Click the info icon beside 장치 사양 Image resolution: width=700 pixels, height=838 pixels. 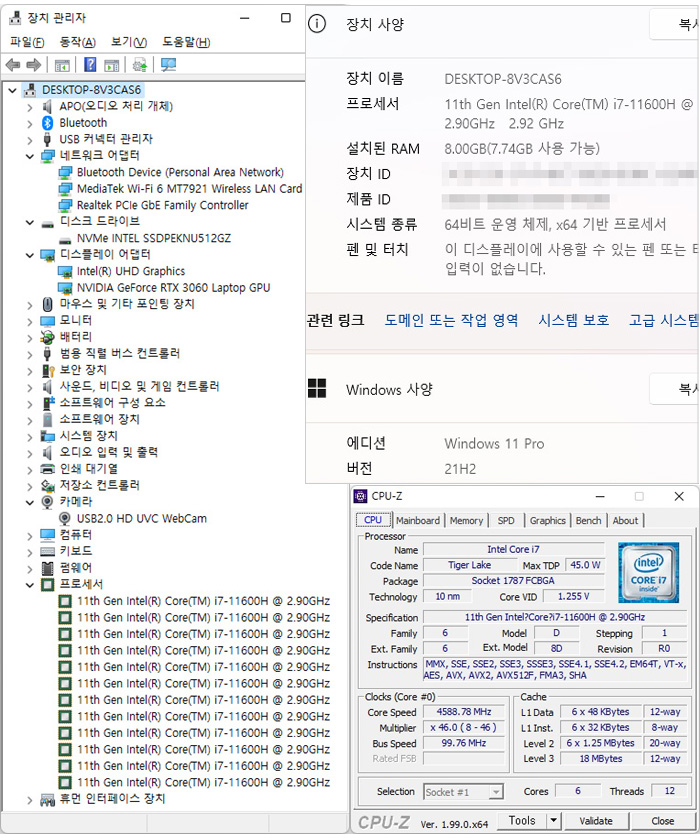pyautogui.click(x=317, y=24)
